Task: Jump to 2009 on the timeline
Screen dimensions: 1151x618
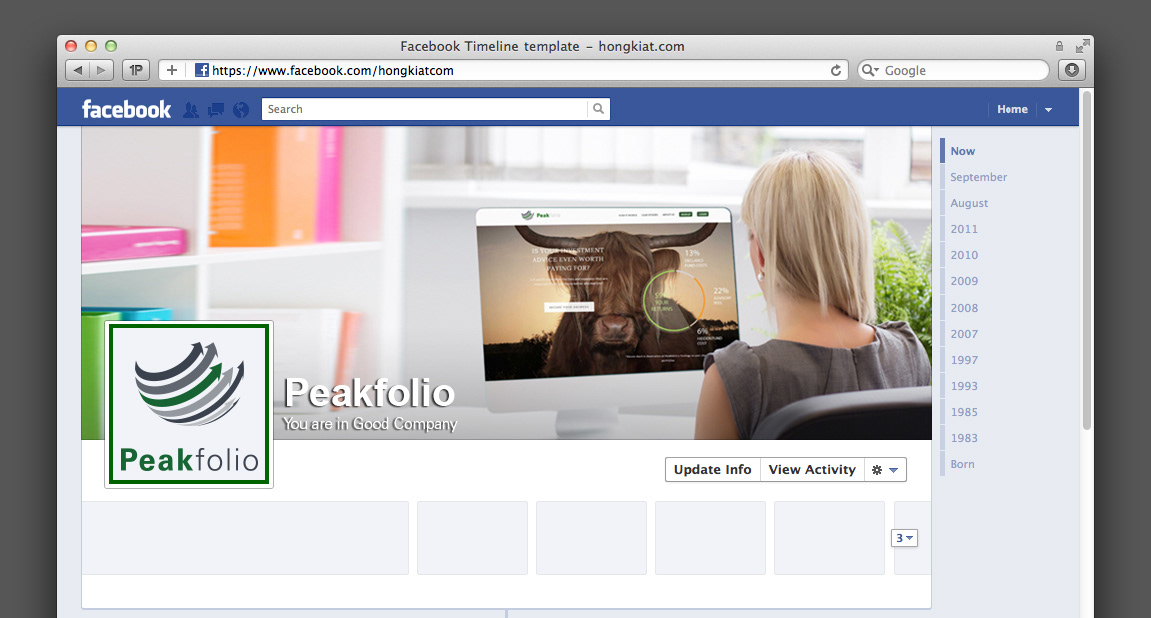Action: [x=964, y=281]
